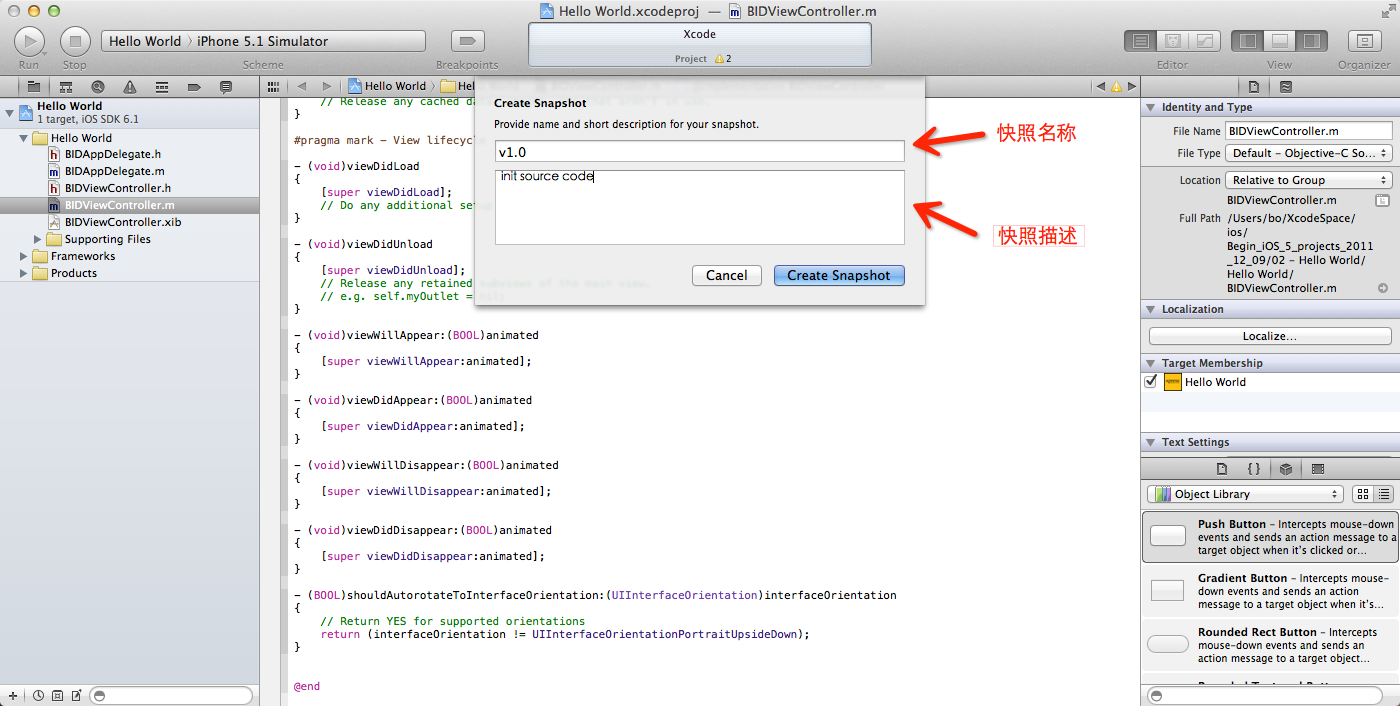Uncheck Hello World target membership
Image resolution: width=1400 pixels, height=706 pixels.
1151,382
